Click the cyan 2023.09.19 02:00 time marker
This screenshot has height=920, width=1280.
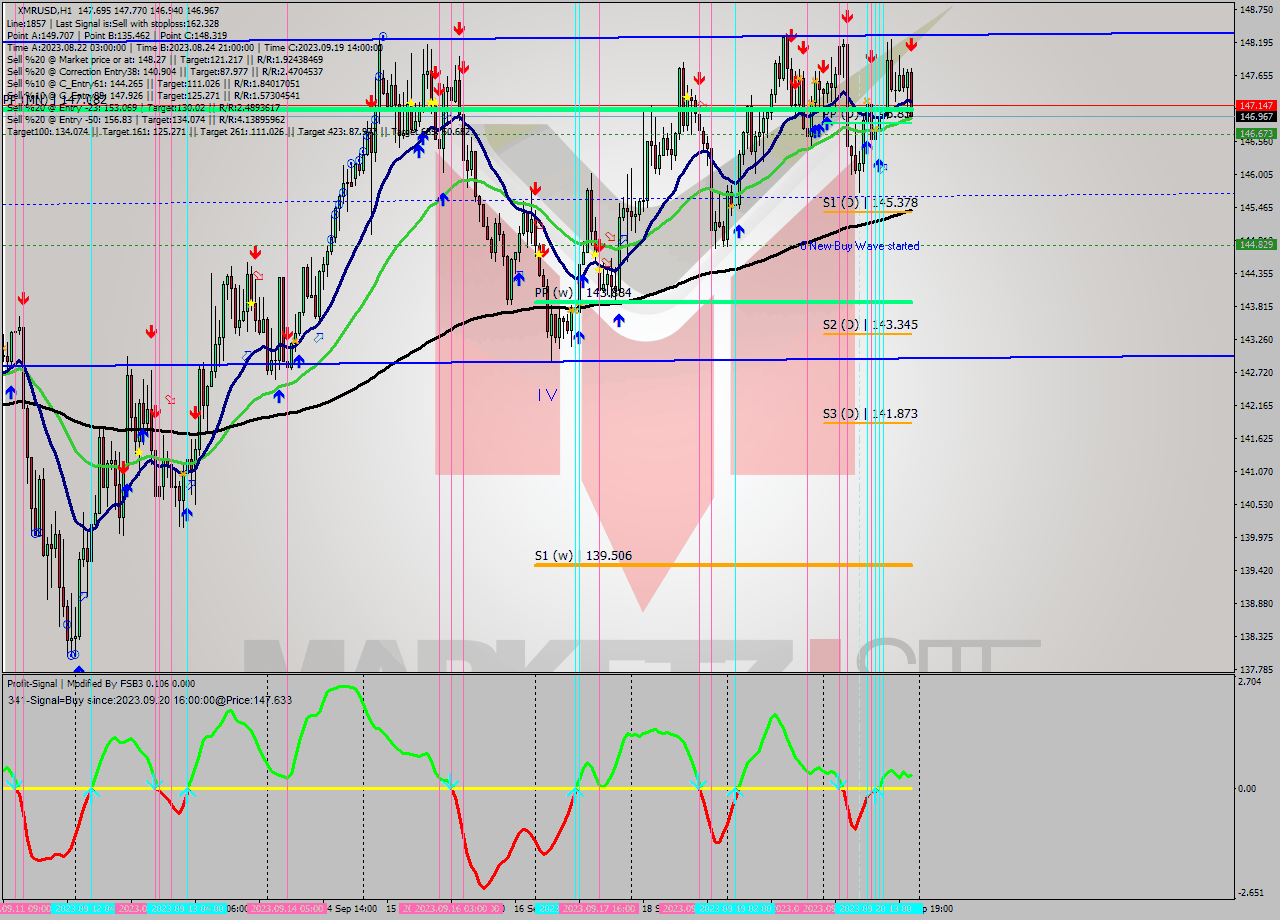pyautogui.click(x=733, y=909)
